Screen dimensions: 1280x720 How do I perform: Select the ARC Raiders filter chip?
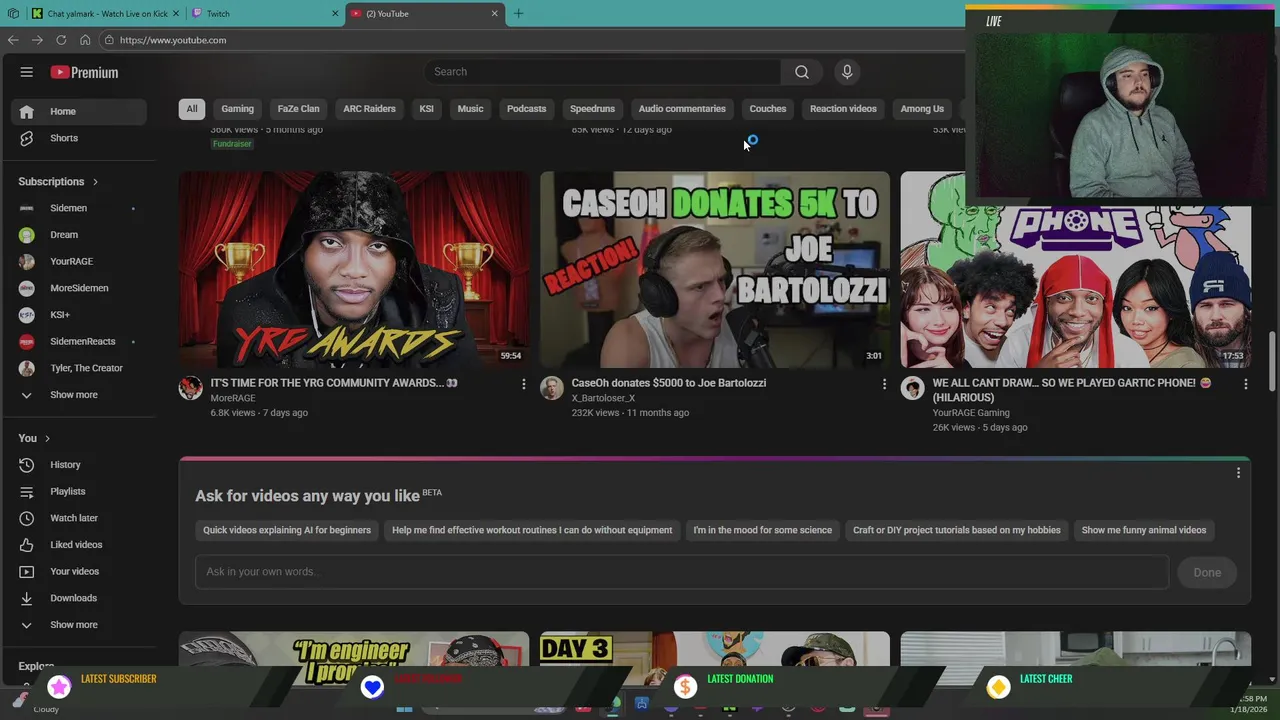pos(369,109)
